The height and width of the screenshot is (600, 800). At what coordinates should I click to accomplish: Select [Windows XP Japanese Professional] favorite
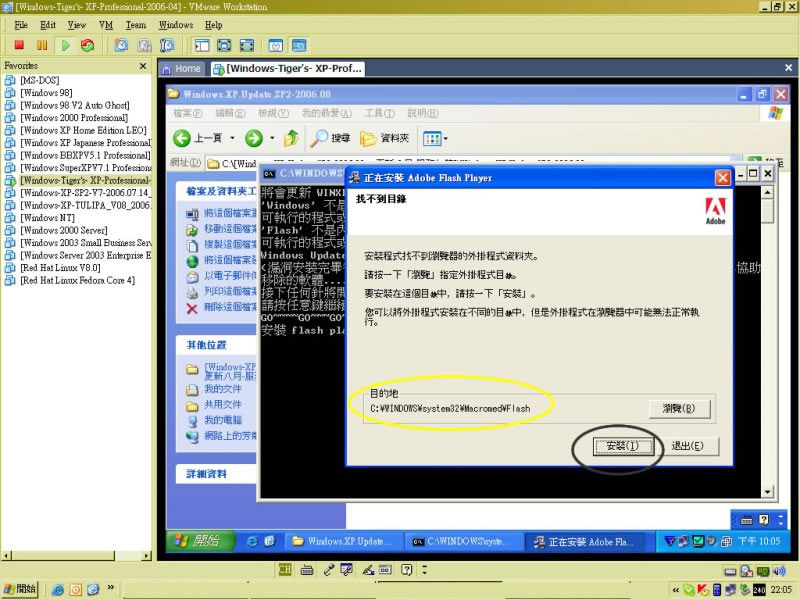[85, 143]
